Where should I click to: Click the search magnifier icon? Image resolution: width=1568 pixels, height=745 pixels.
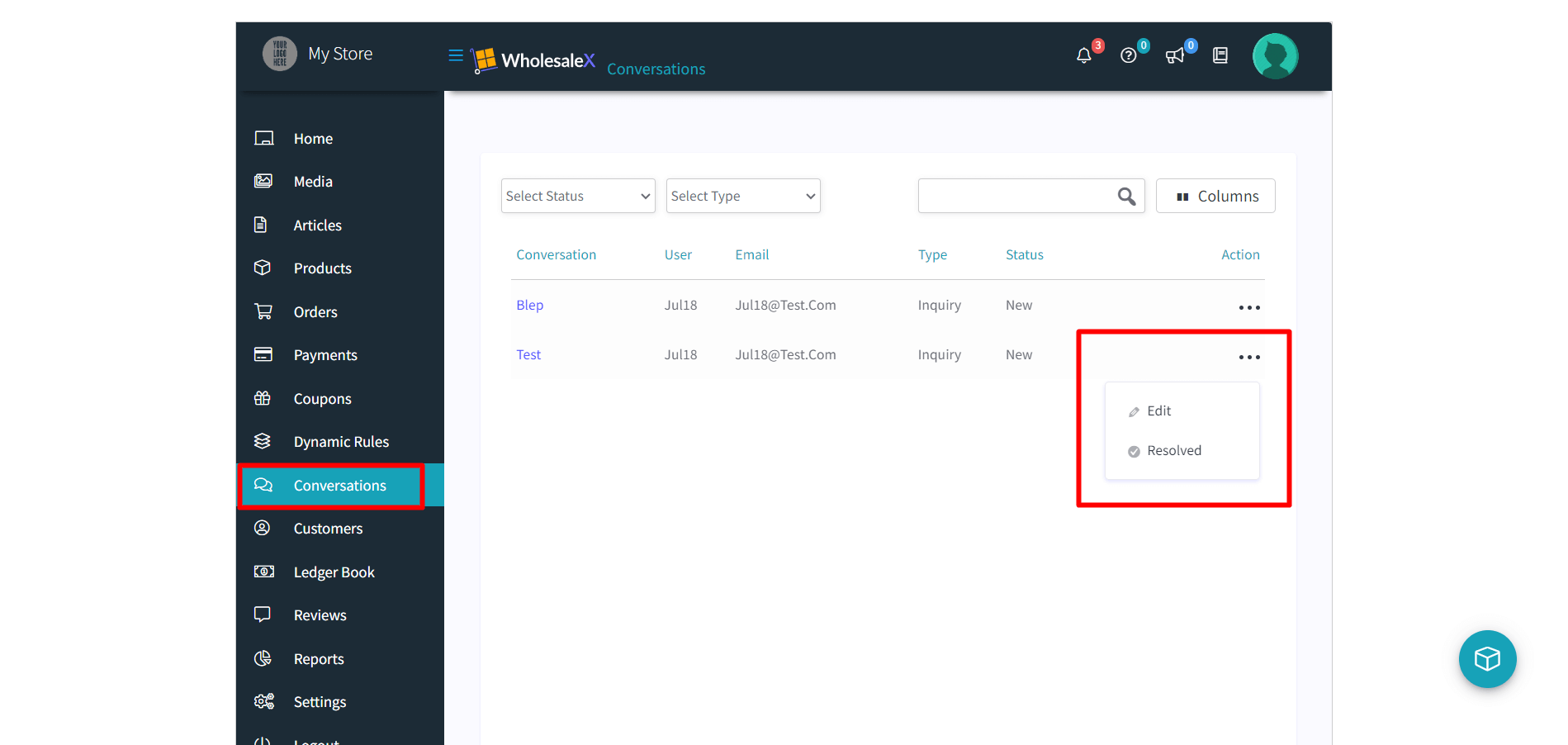tap(1126, 196)
